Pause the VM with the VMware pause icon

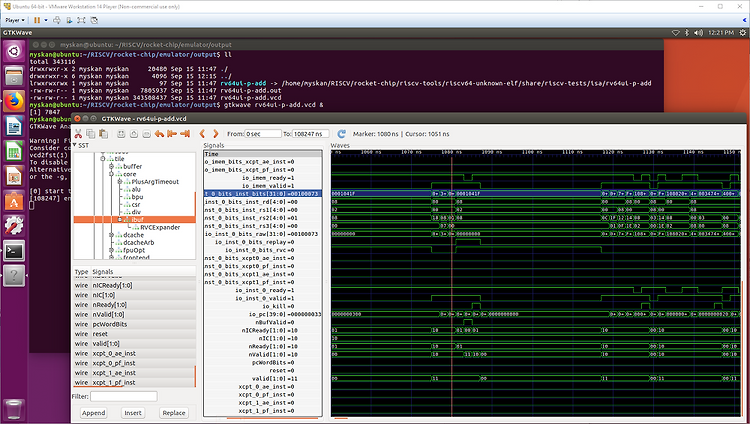pos(37,20)
